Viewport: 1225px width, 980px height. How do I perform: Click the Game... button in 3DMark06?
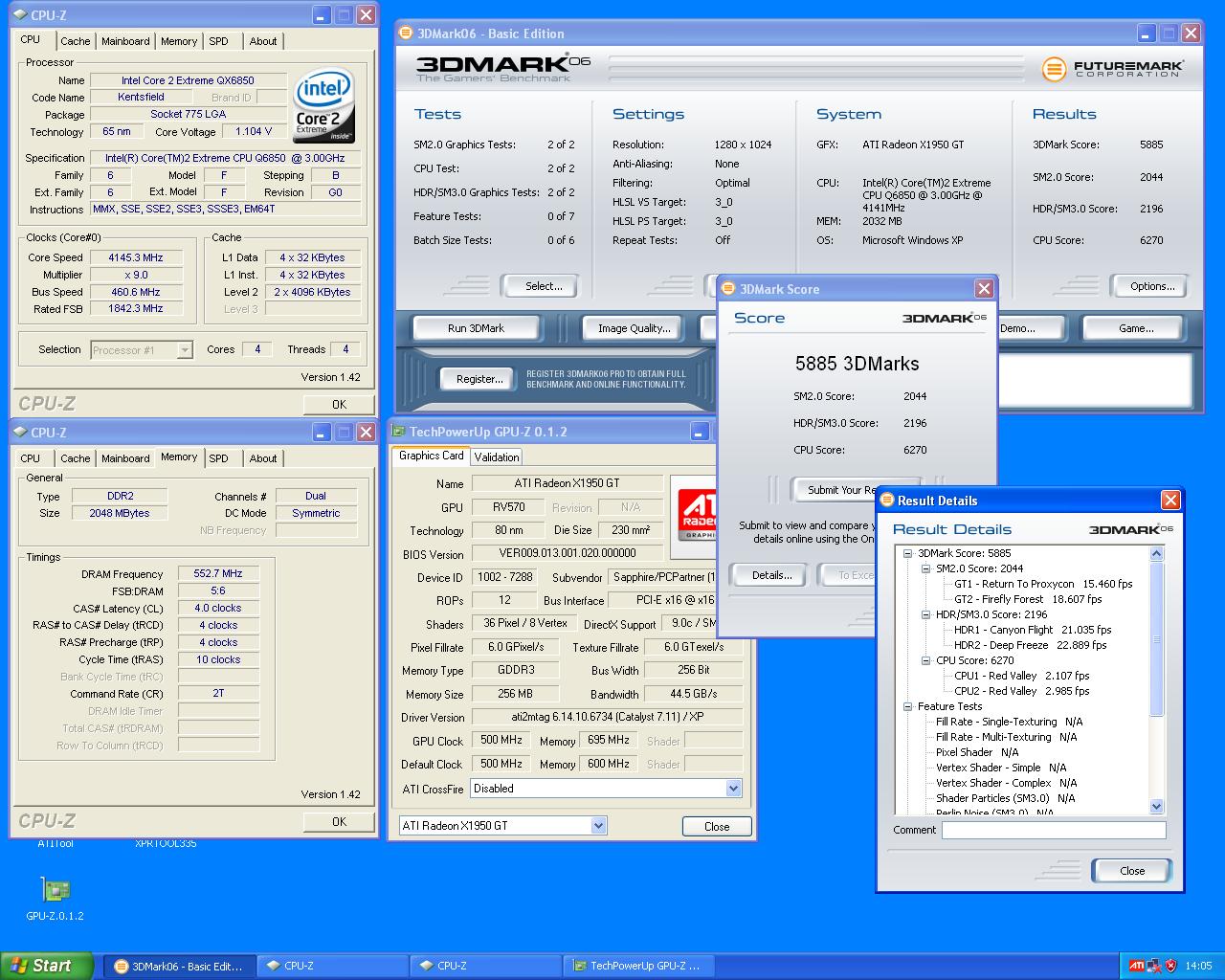pyautogui.click(x=1136, y=328)
